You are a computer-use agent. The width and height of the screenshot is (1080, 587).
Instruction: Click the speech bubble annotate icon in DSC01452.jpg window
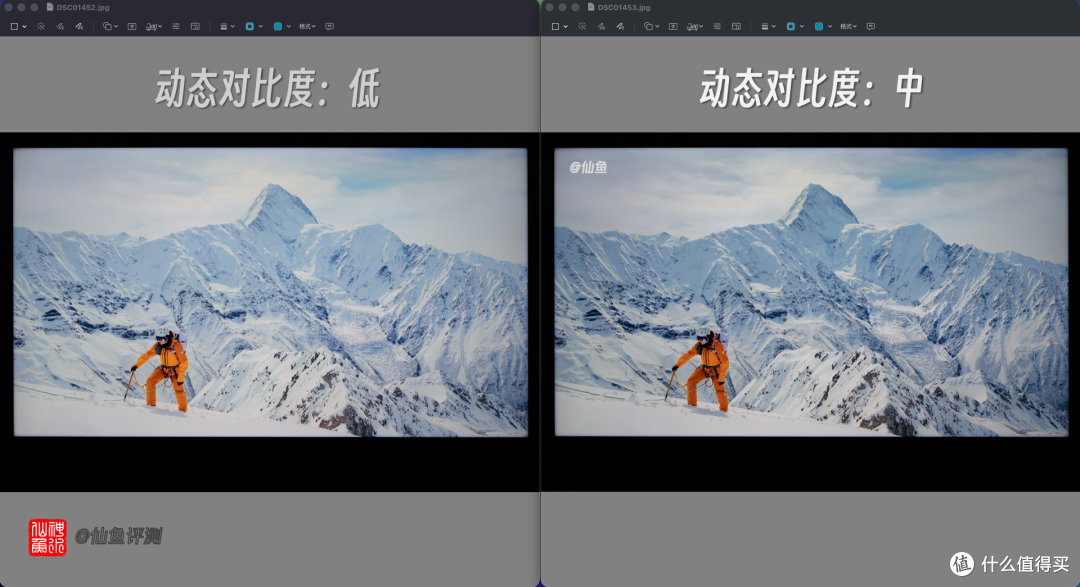330,26
